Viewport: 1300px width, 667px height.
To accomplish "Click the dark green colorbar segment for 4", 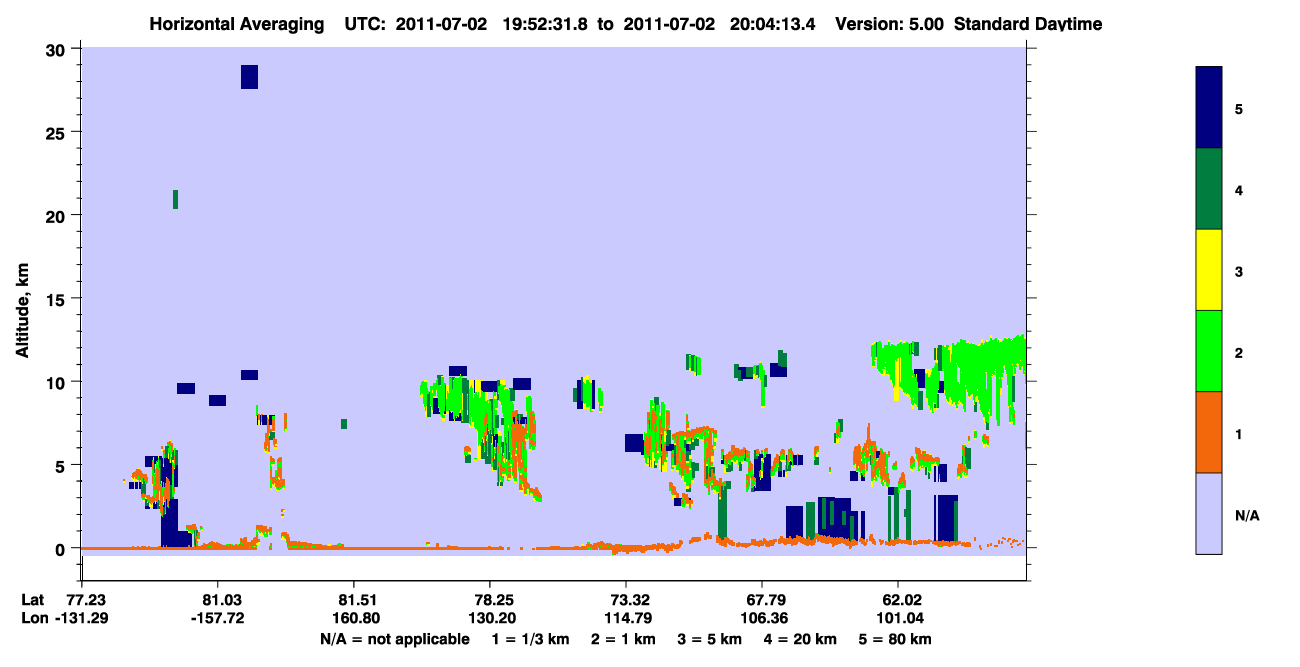I will click(x=1209, y=189).
